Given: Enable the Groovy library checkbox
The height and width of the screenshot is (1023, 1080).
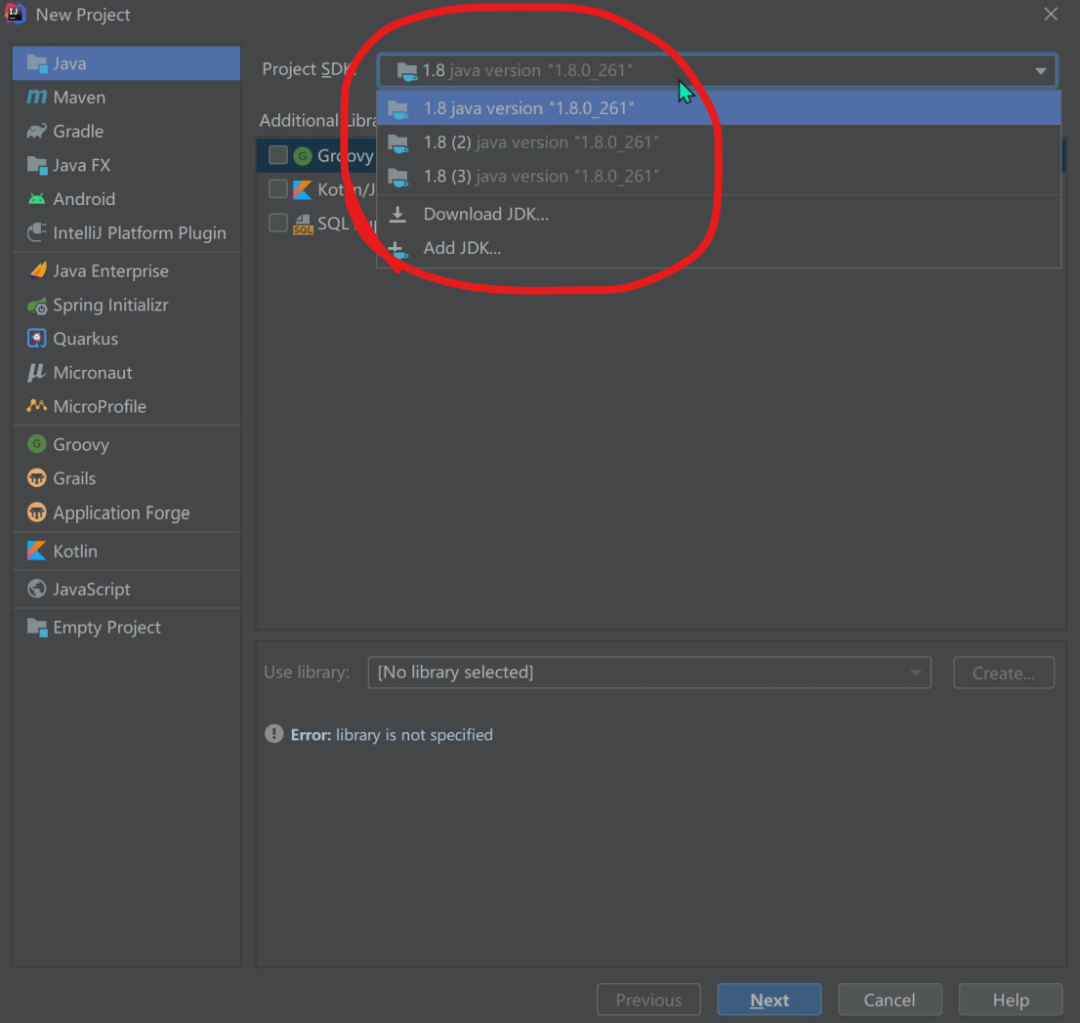Looking at the screenshot, I should pos(278,155).
